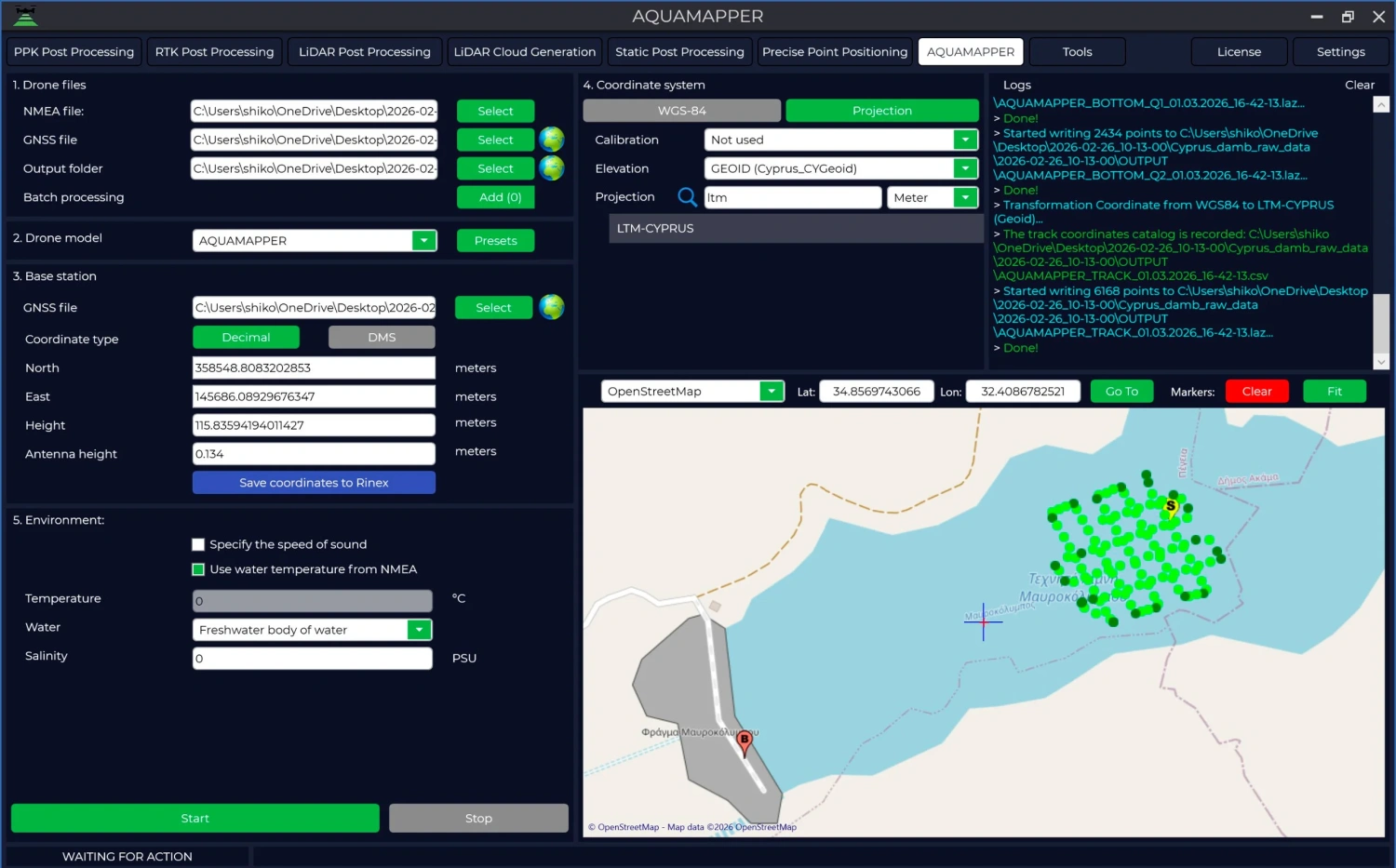Open the Elevation GEOID dropdown
The height and width of the screenshot is (868, 1396).
point(966,168)
